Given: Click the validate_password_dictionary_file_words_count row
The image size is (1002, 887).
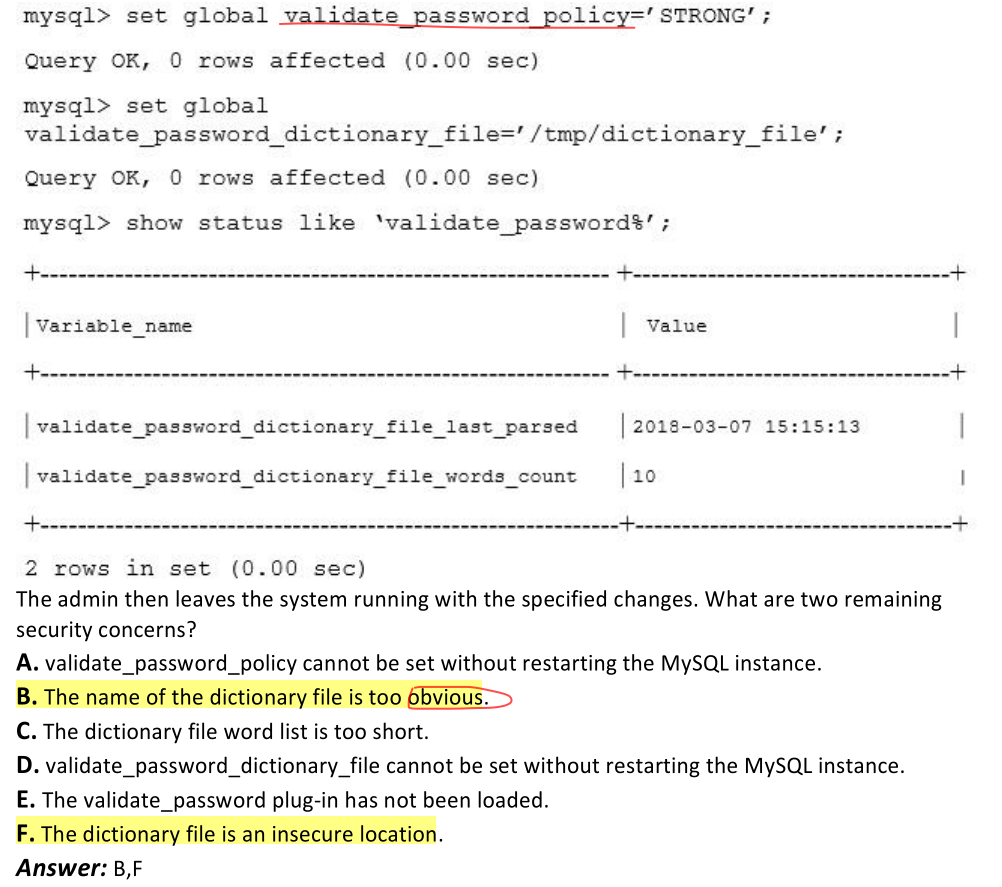Looking at the screenshot, I should click(493, 476).
